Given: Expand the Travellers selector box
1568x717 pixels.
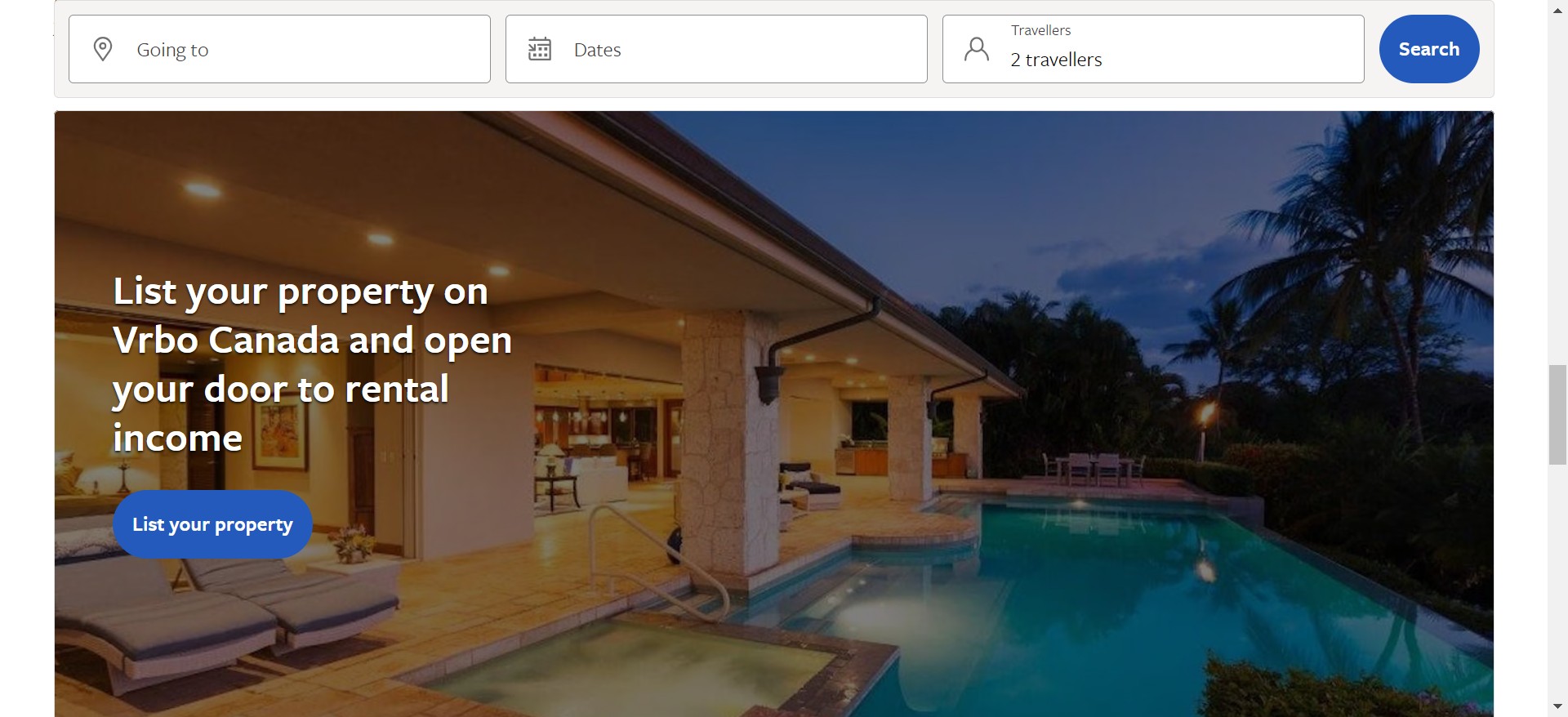Looking at the screenshot, I should 1153,49.
